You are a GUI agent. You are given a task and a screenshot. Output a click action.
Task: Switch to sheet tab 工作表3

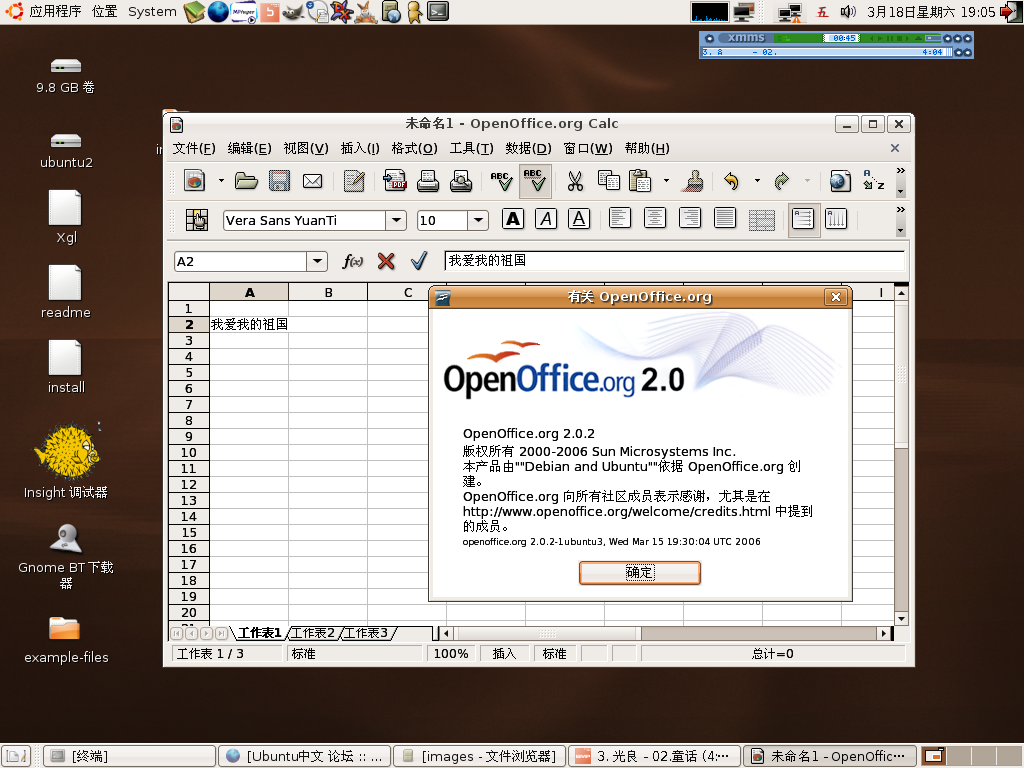[366, 633]
